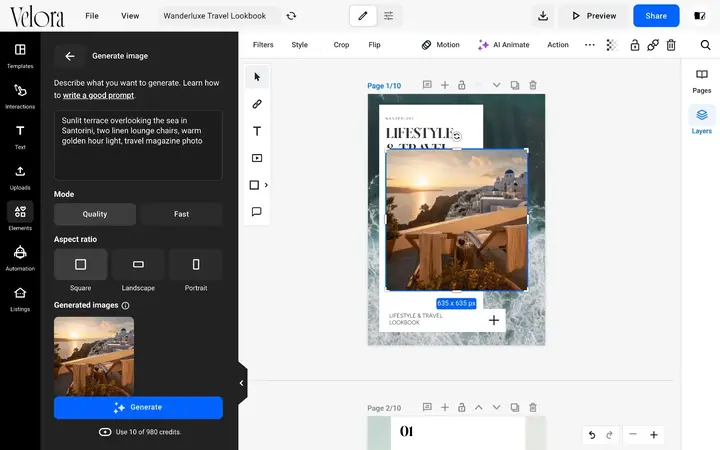Select Quality generation mode
This screenshot has width=720, height=450.
[x=95, y=214]
